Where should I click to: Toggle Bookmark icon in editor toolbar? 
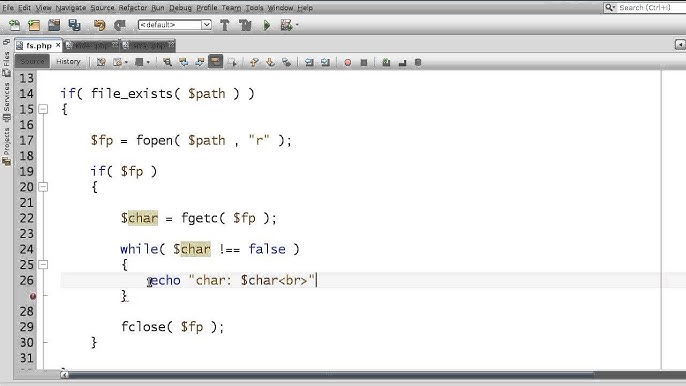click(287, 63)
